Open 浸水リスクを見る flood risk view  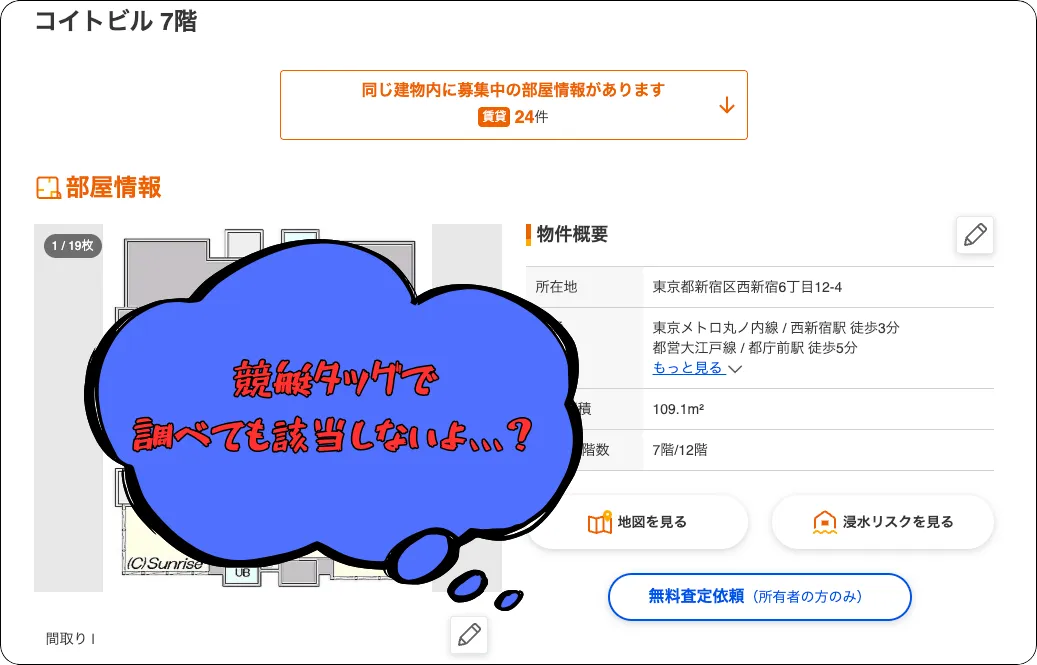883,522
